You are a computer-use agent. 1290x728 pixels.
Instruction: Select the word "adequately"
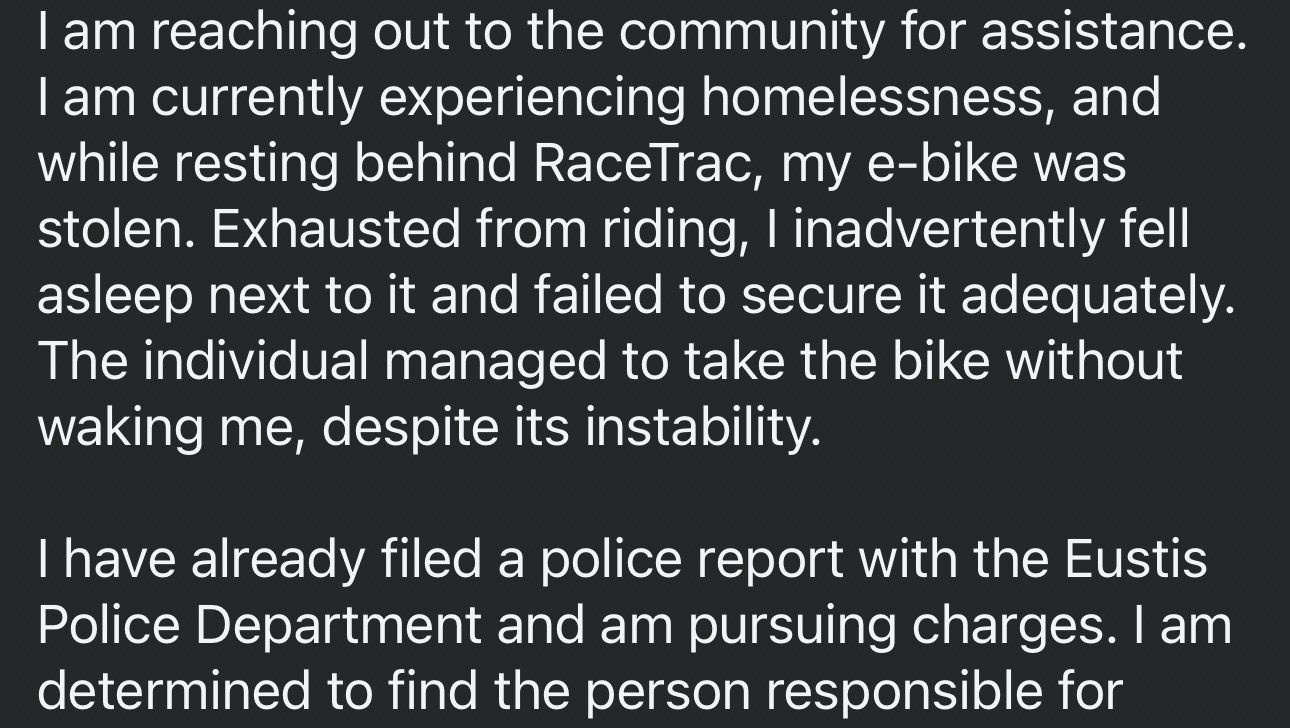point(1097,296)
